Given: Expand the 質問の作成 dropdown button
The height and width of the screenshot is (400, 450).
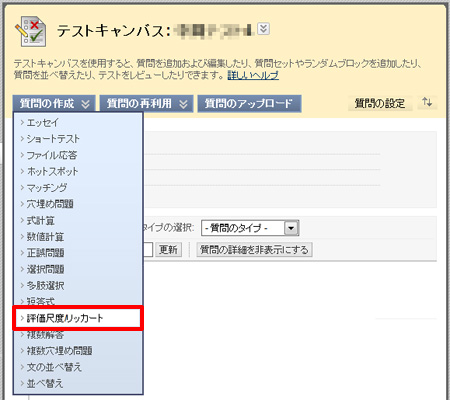Looking at the screenshot, I should 54,104.
